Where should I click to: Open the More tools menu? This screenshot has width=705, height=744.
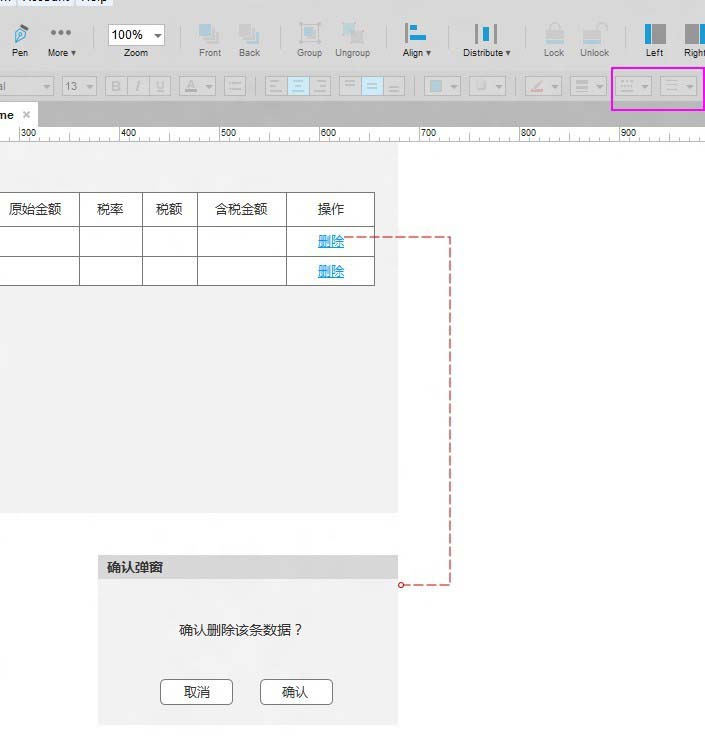point(61,38)
